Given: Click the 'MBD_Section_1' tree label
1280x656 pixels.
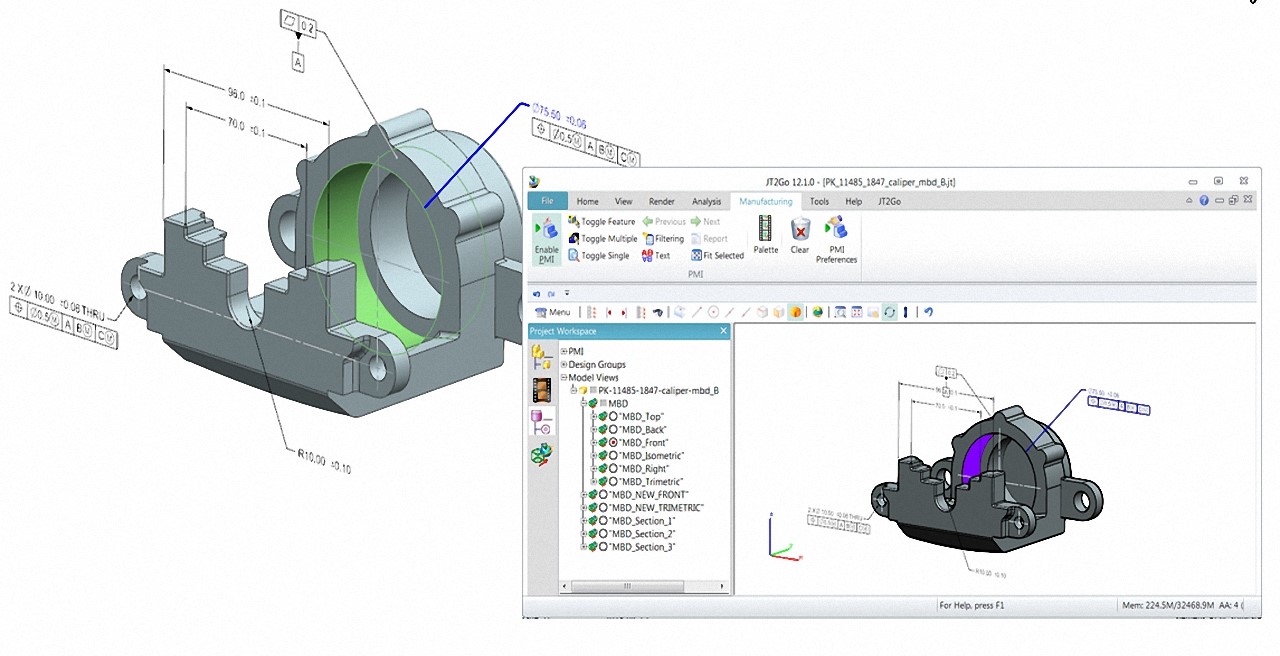Looking at the screenshot, I should click(x=642, y=521).
